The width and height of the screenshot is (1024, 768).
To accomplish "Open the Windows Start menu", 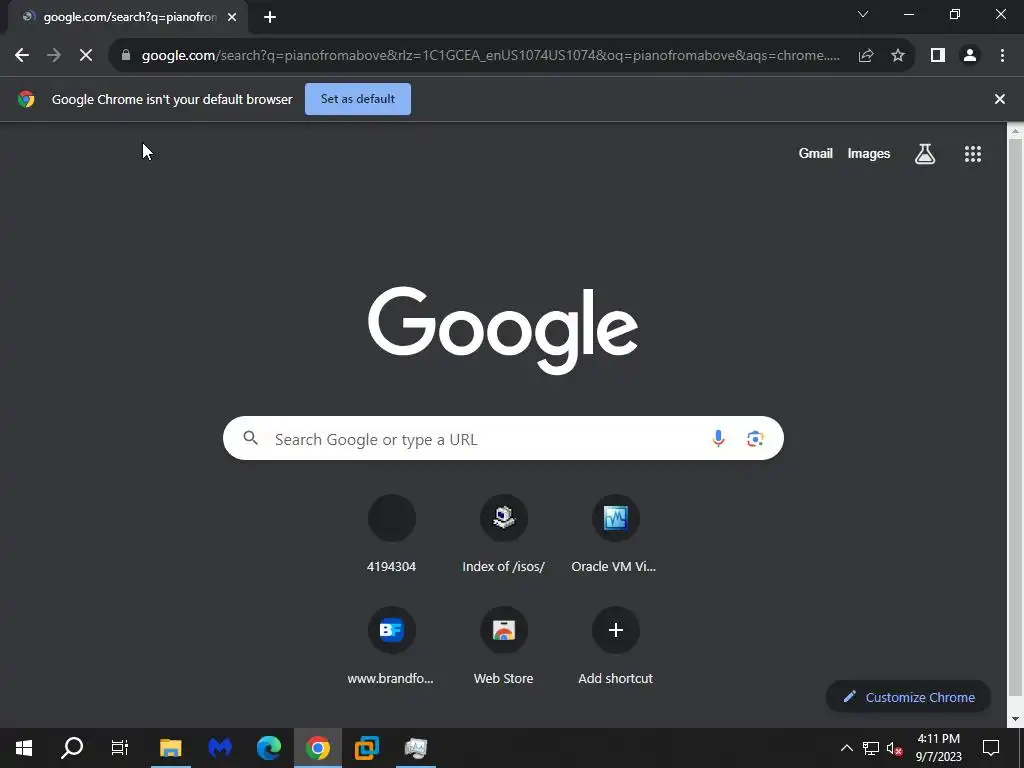I will [24, 748].
